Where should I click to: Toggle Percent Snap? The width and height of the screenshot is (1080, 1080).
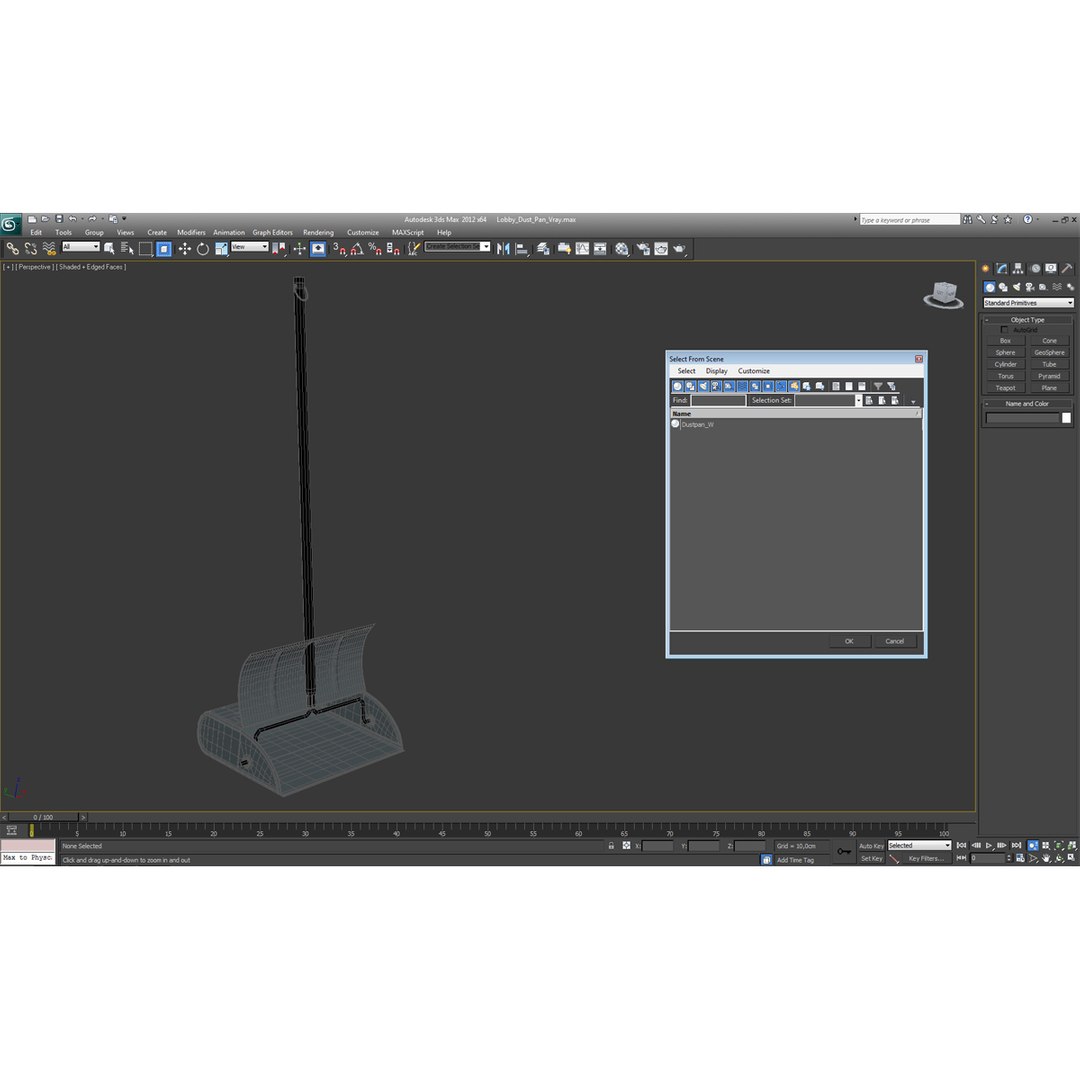click(375, 249)
